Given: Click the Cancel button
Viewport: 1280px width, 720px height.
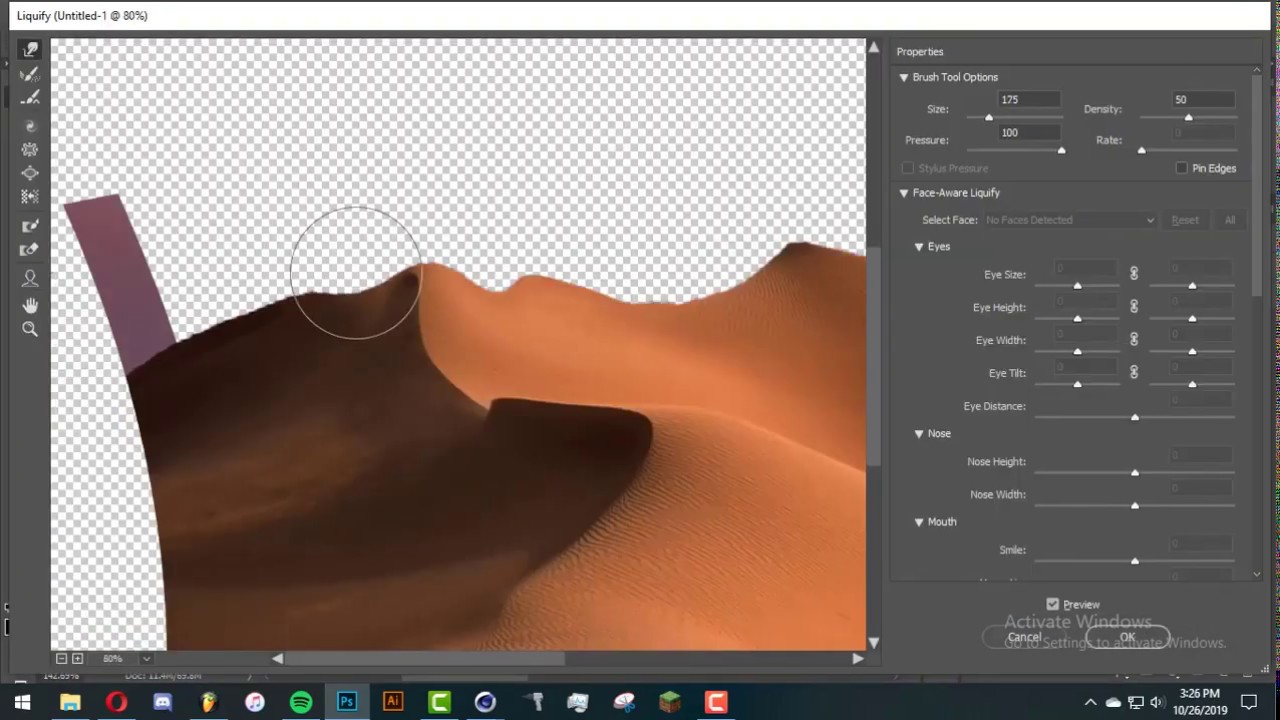Looking at the screenshot, I should [1024, 637].
